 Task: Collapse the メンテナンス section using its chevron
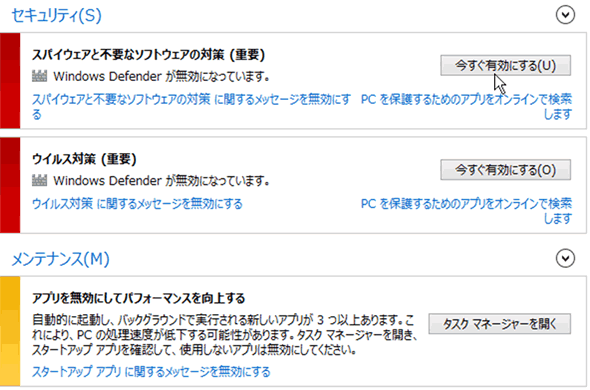(x=565, y=258)
